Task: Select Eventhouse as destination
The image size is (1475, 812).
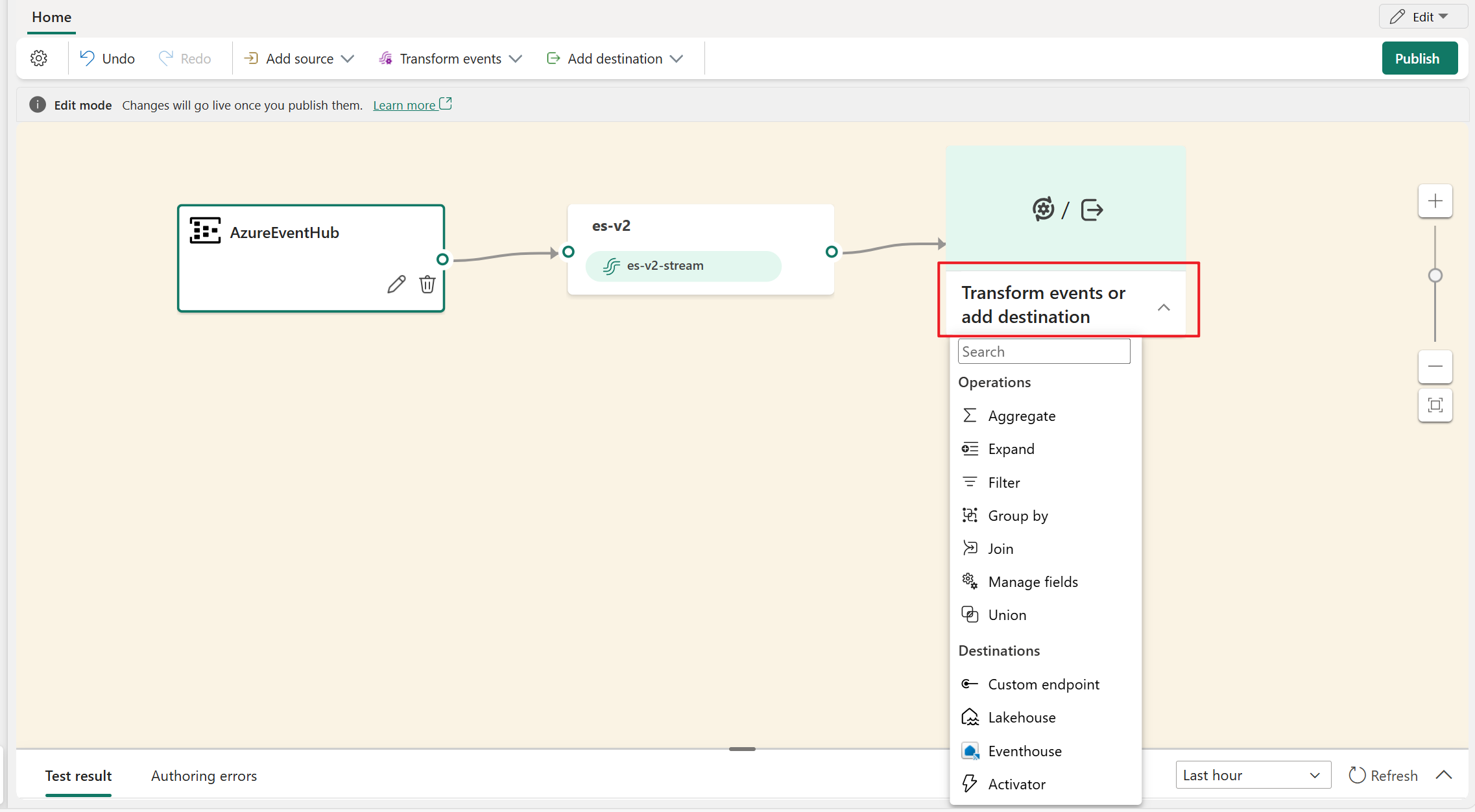Action: click(1024, 750)
